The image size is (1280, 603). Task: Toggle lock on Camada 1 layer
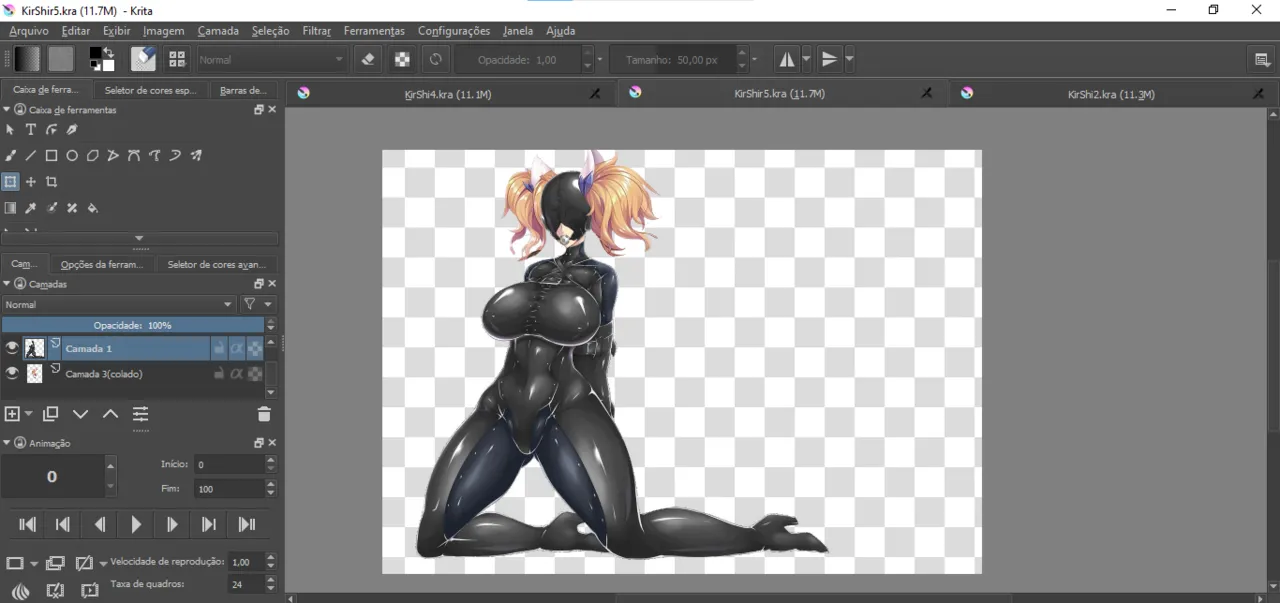tap(218, 348)
